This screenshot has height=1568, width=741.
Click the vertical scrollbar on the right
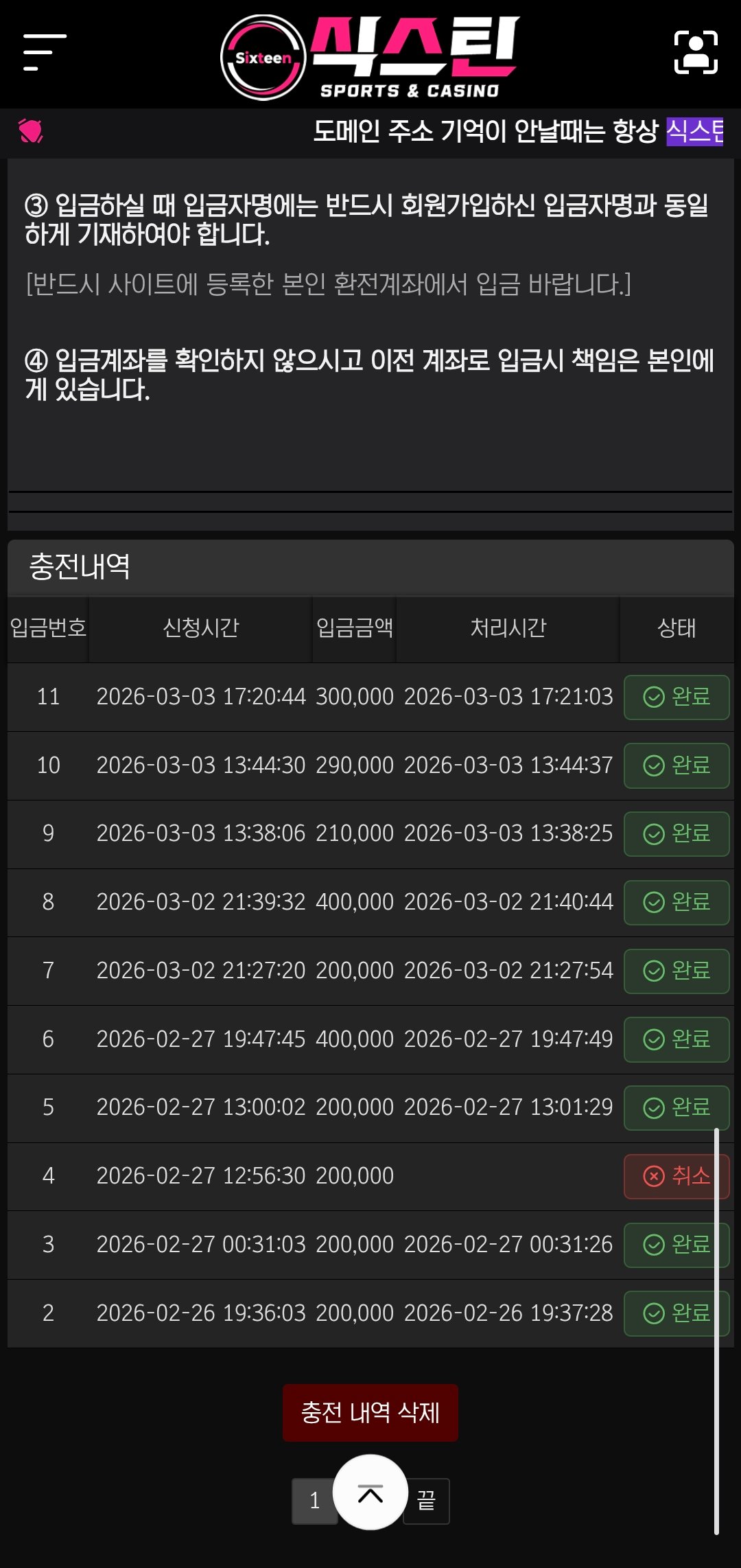[x=716, y=1332]
